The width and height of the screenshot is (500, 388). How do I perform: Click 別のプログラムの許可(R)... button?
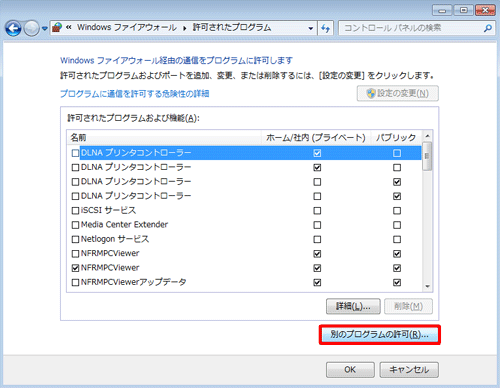380,335
